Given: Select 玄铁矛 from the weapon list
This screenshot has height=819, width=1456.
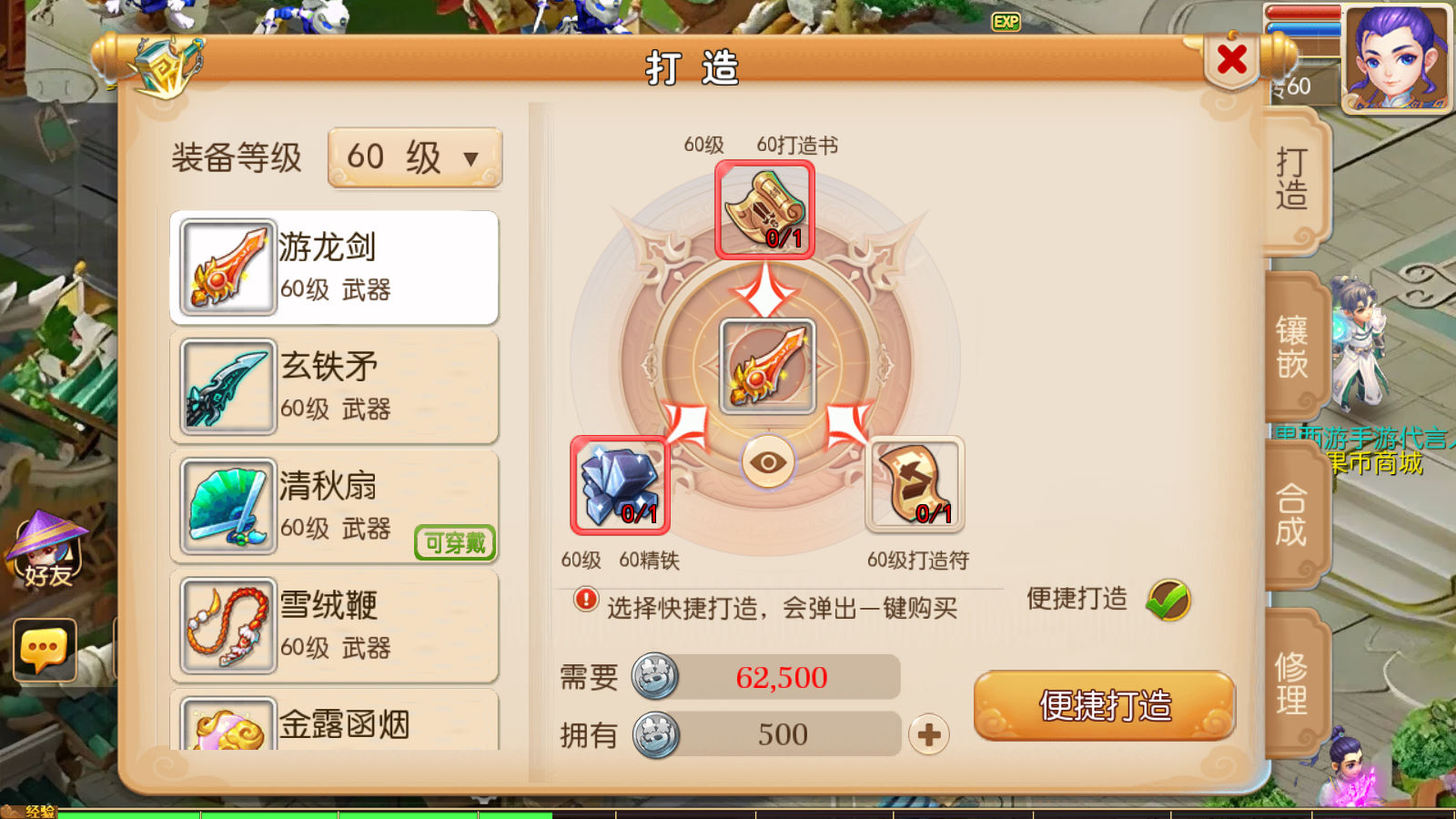Looking at the screenshot, I should tap(334, 387).
